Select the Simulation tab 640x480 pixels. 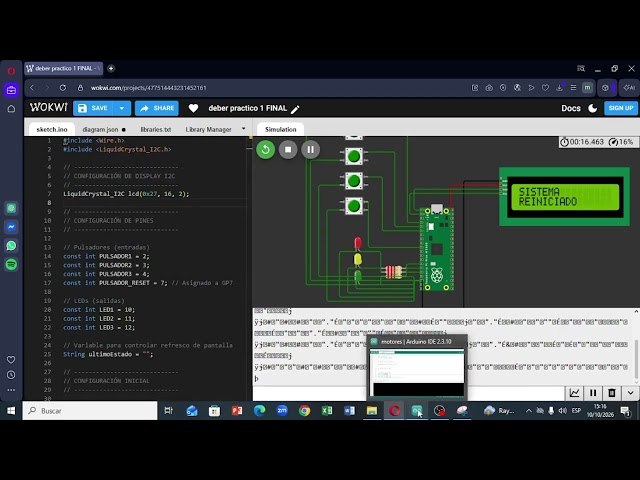point(280,129)
